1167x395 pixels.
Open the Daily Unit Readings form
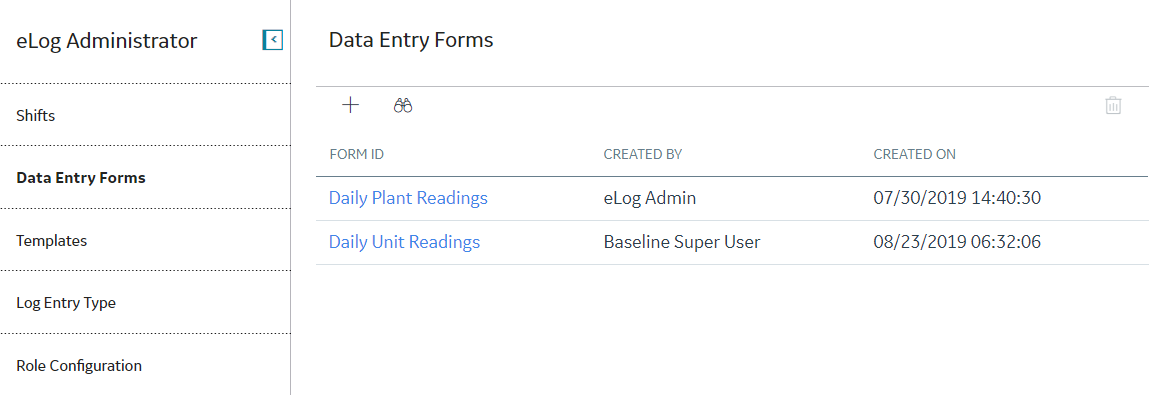tap(404, 242)
